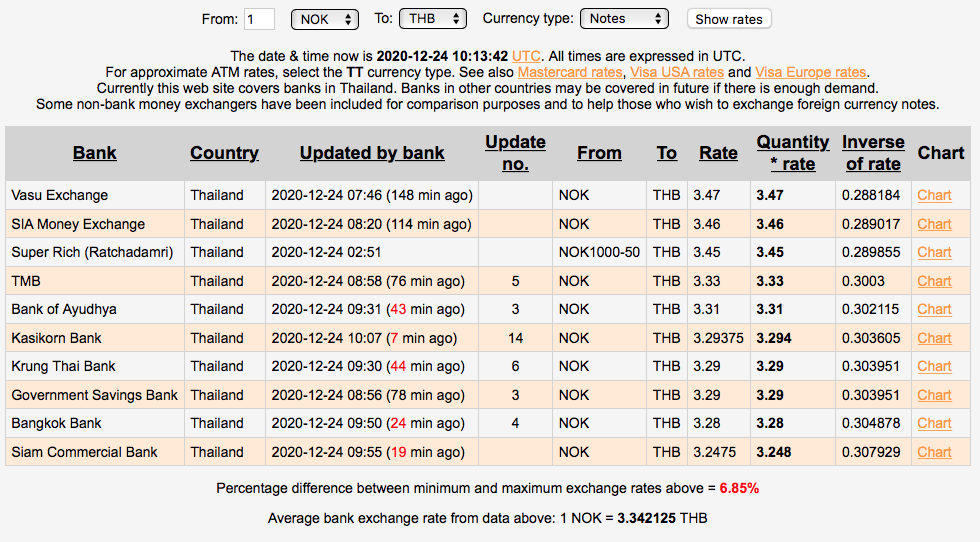The width and height of the screenshot is (980, 542).
Task: View the Chart for Kasikorn Bank
Action: click(x=934, y=338)
